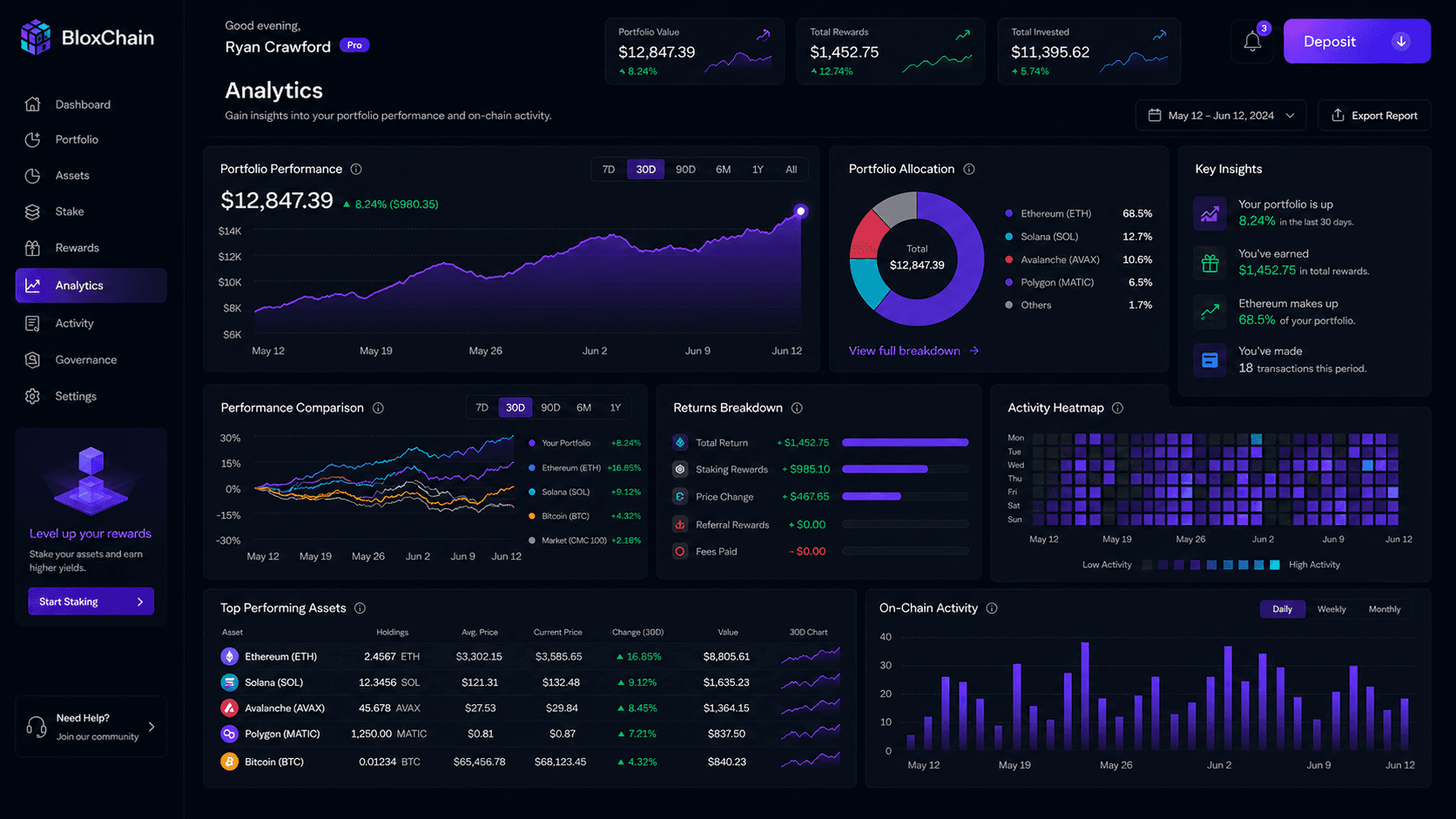Click the Total Rewards summary card
The image size is (1456, 819).
click(890, 51)
